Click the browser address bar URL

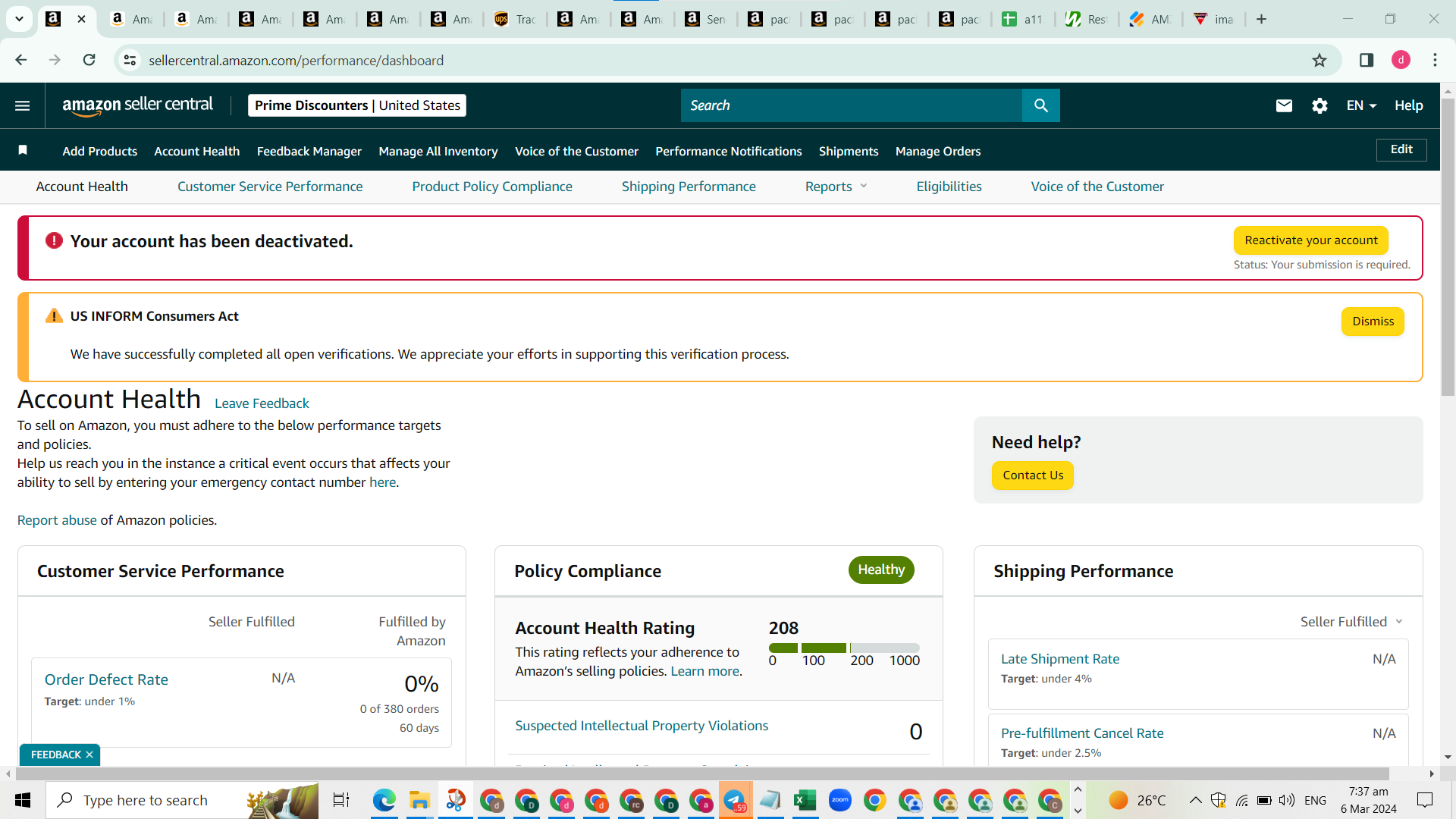(296, 60)
